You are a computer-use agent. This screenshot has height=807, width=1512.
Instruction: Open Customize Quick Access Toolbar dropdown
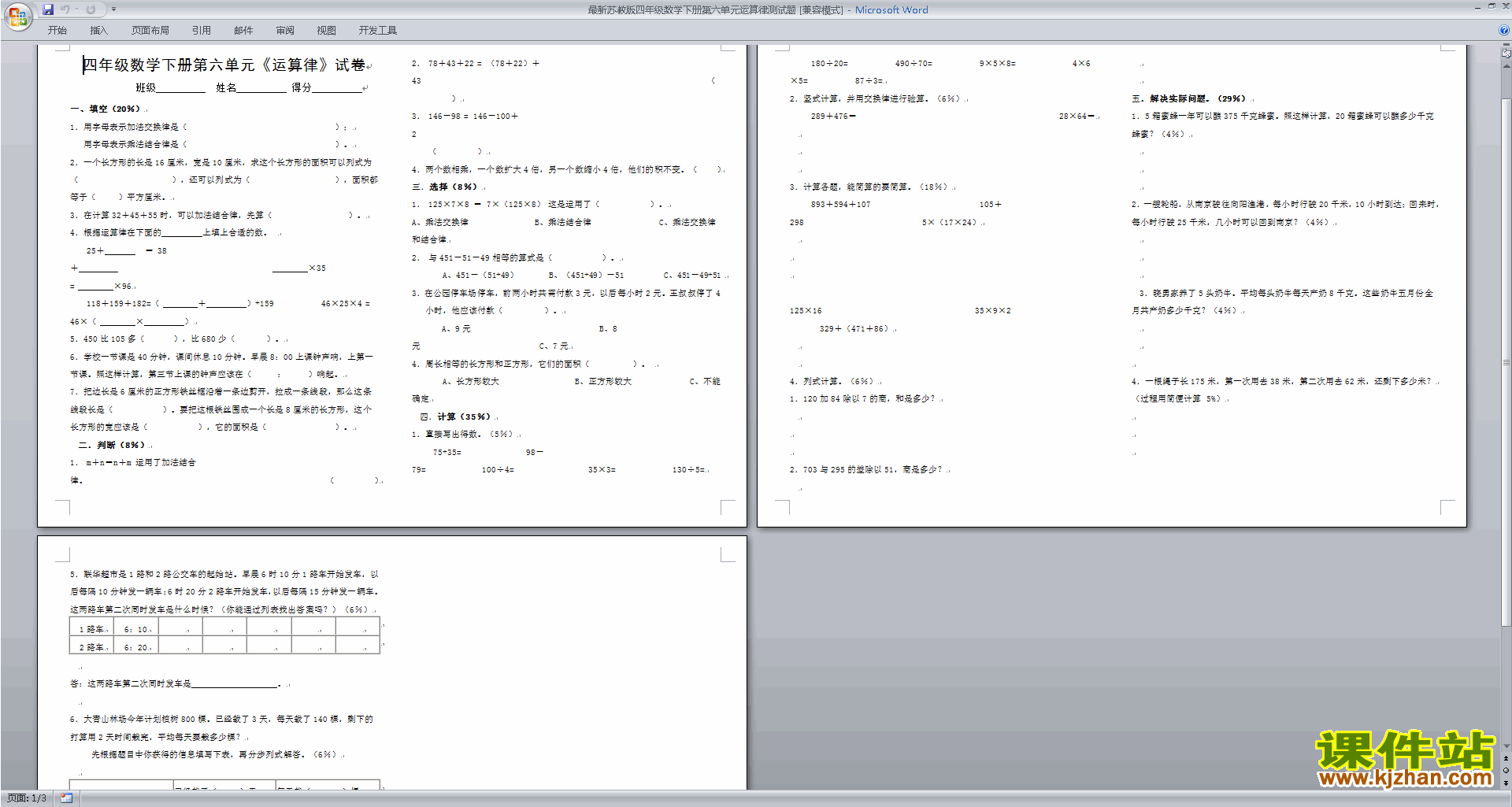pyautogui.click(x=113, y=9)
